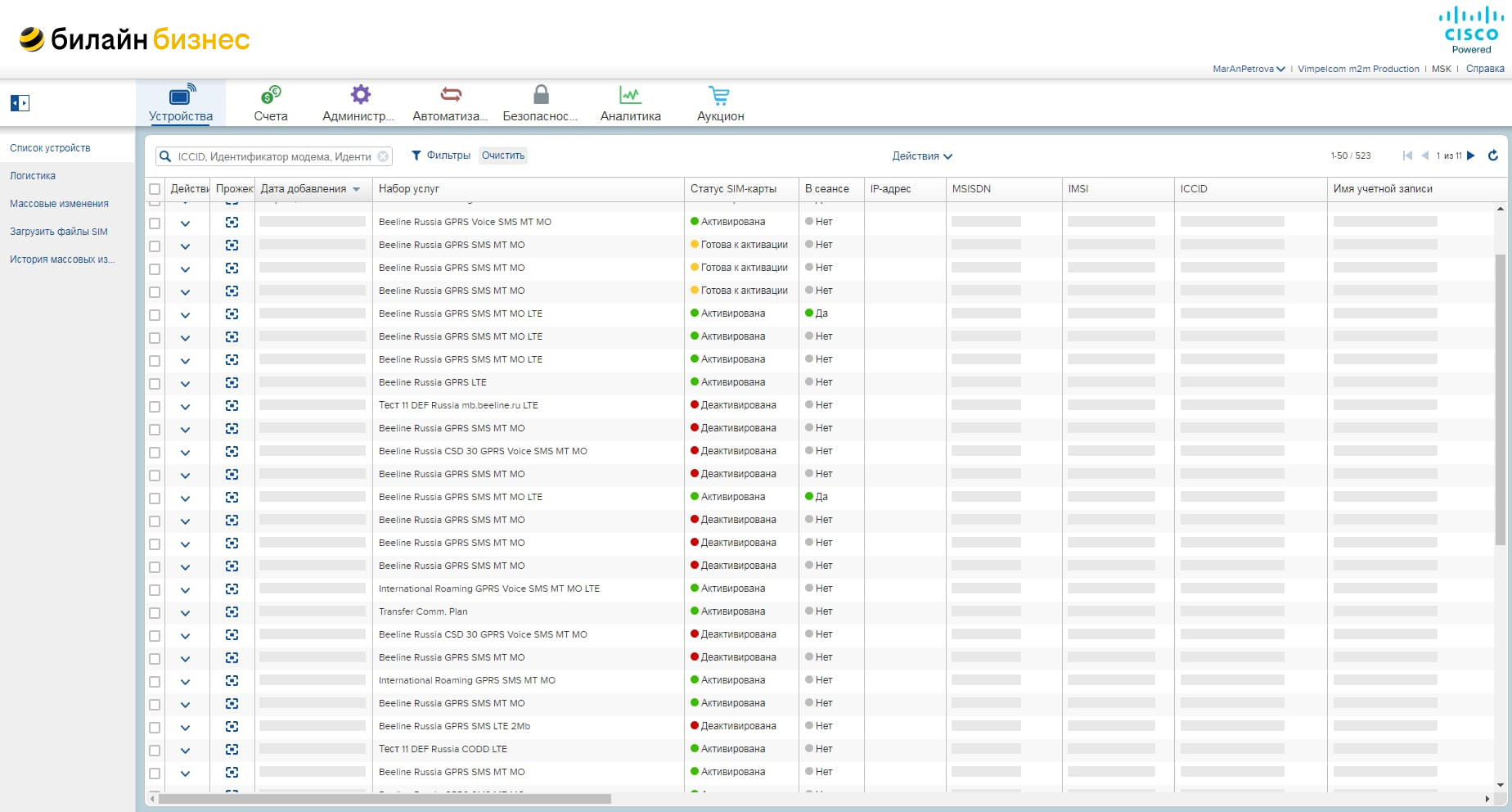Click the Vimpelcom m2m Production link

point(1358,69)
